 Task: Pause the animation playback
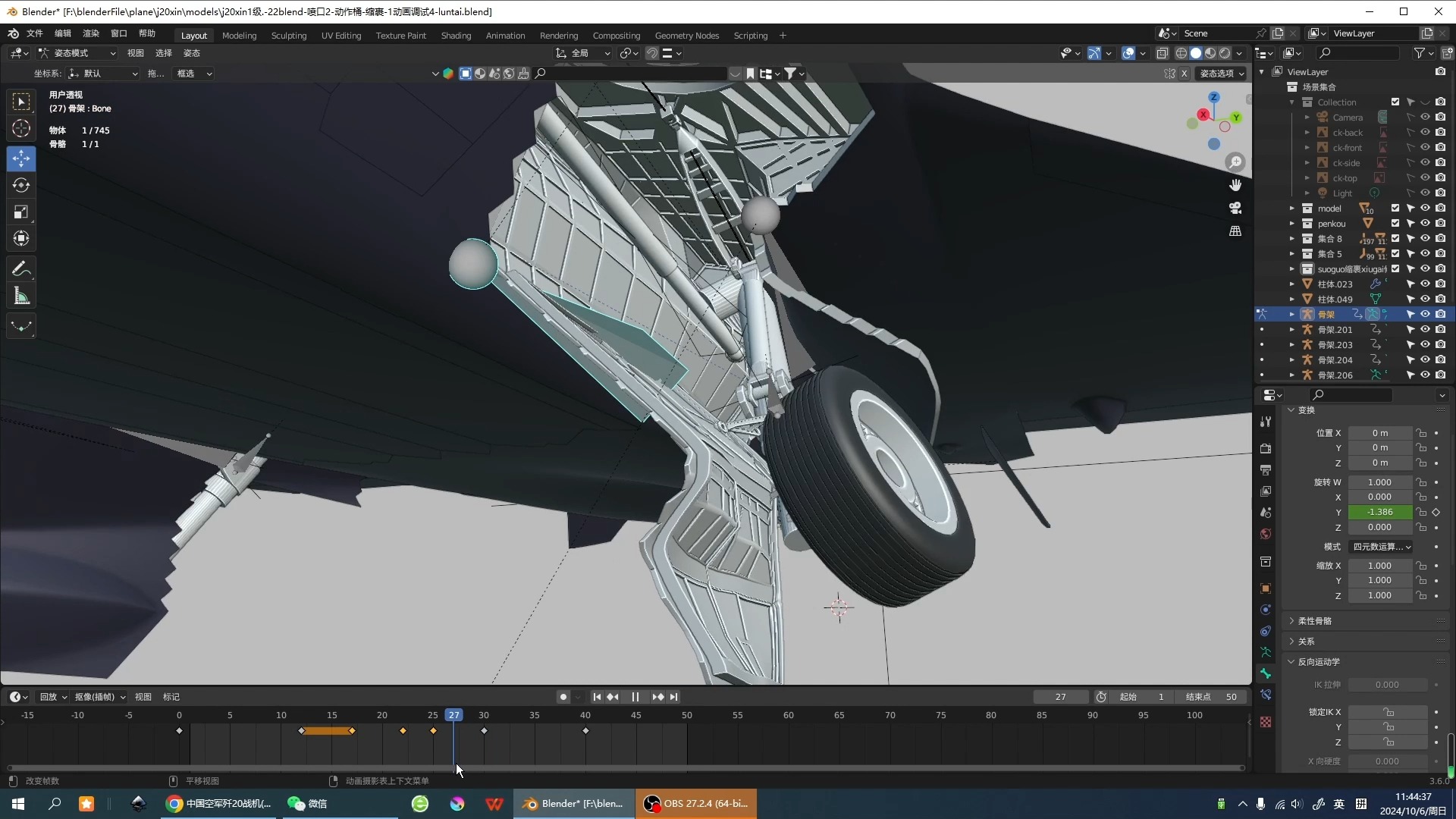[x=635, y=697]
